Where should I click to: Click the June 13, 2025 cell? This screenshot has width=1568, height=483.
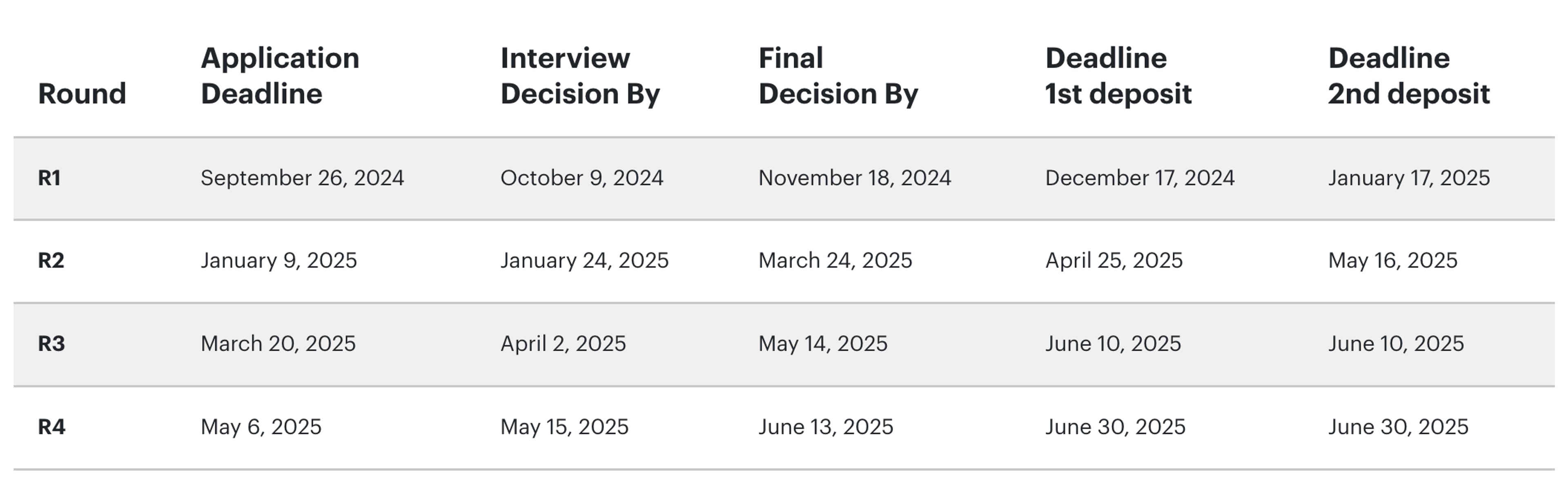click(825, 427)
